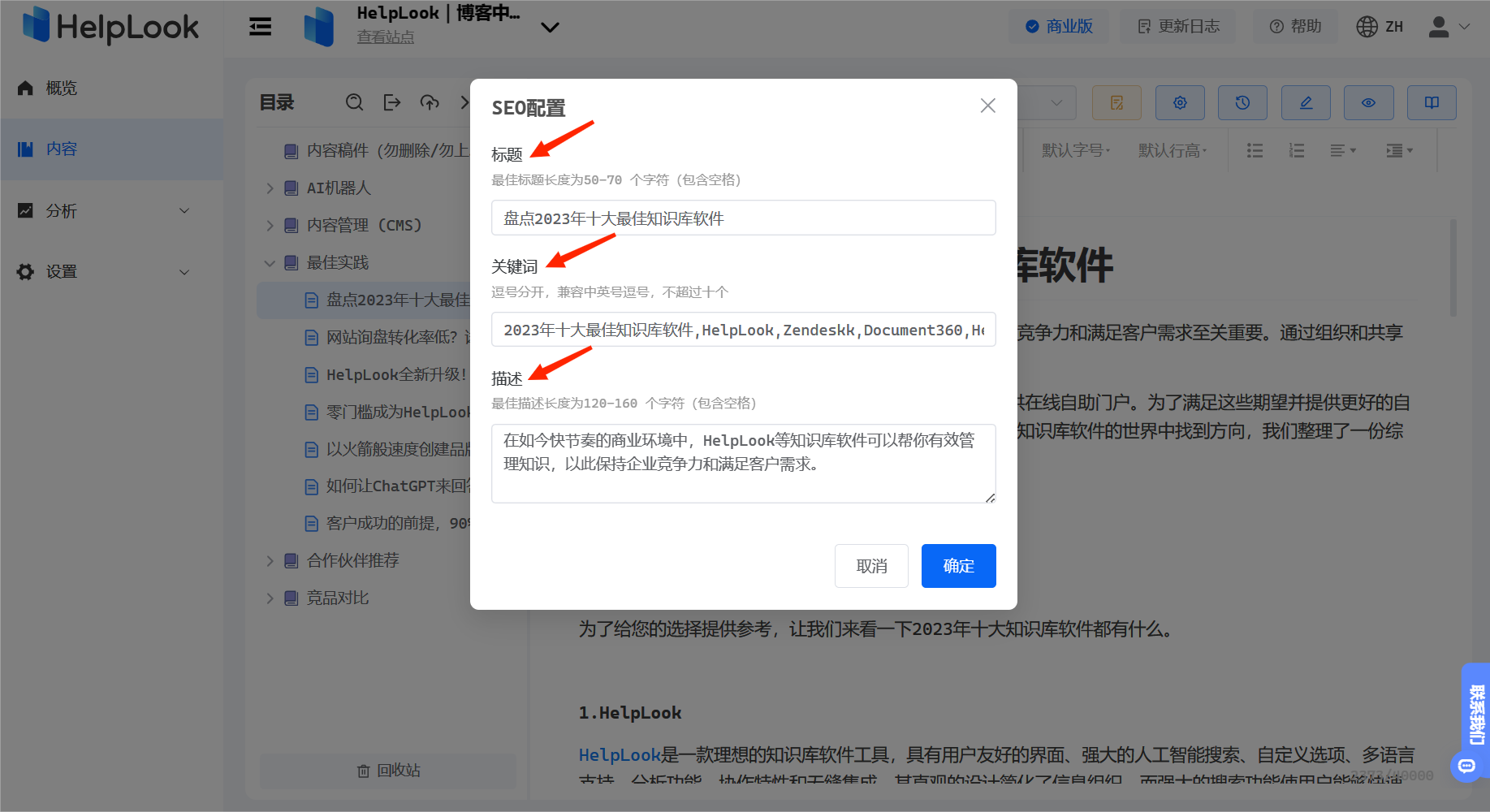Select 概览 in the left sidebar
1490x812 pixels.
[x=62, y=88]
